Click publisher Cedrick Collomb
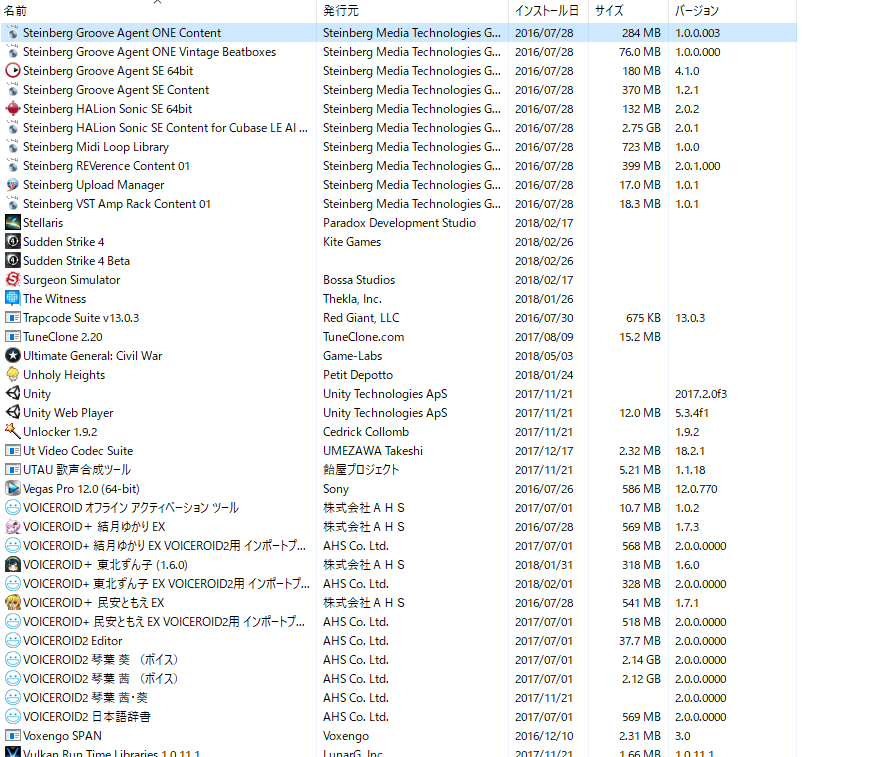The height and width of the screenshot is (757, 884). tap(366, 432)
